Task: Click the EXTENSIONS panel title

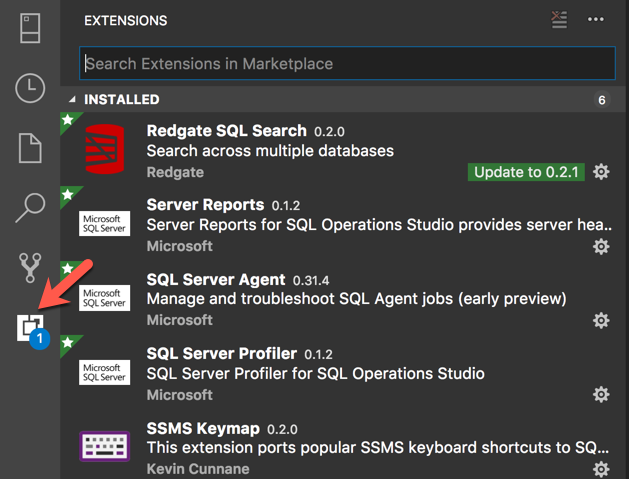Action: pyautogui.click(x=126, y=20)
